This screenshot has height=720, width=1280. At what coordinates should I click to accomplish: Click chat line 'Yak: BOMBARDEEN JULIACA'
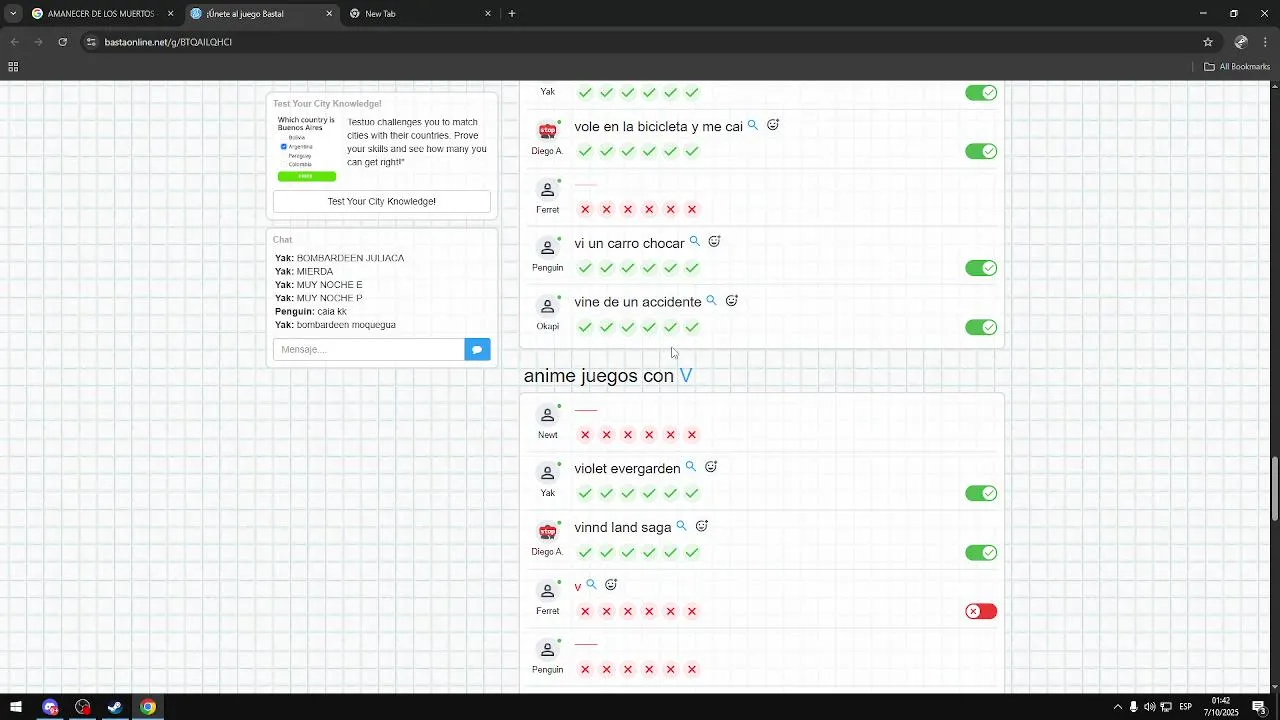click(x=340, y=258)
